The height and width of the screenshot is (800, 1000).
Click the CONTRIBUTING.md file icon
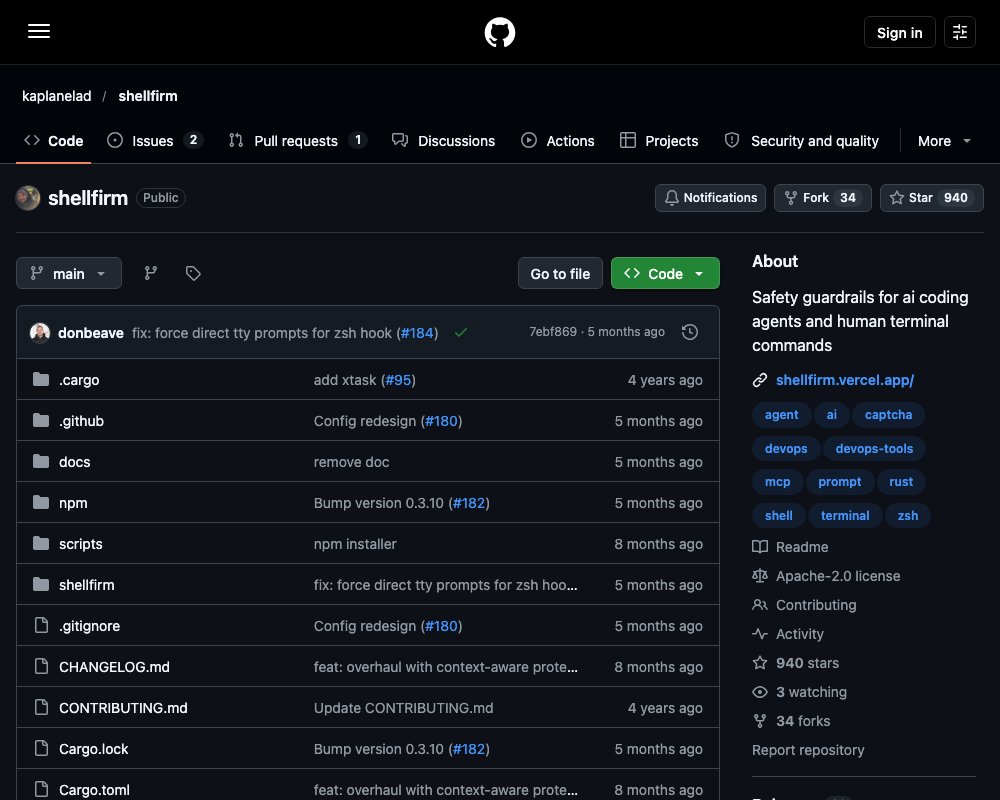pyautogui.click(x=41, y=707)
